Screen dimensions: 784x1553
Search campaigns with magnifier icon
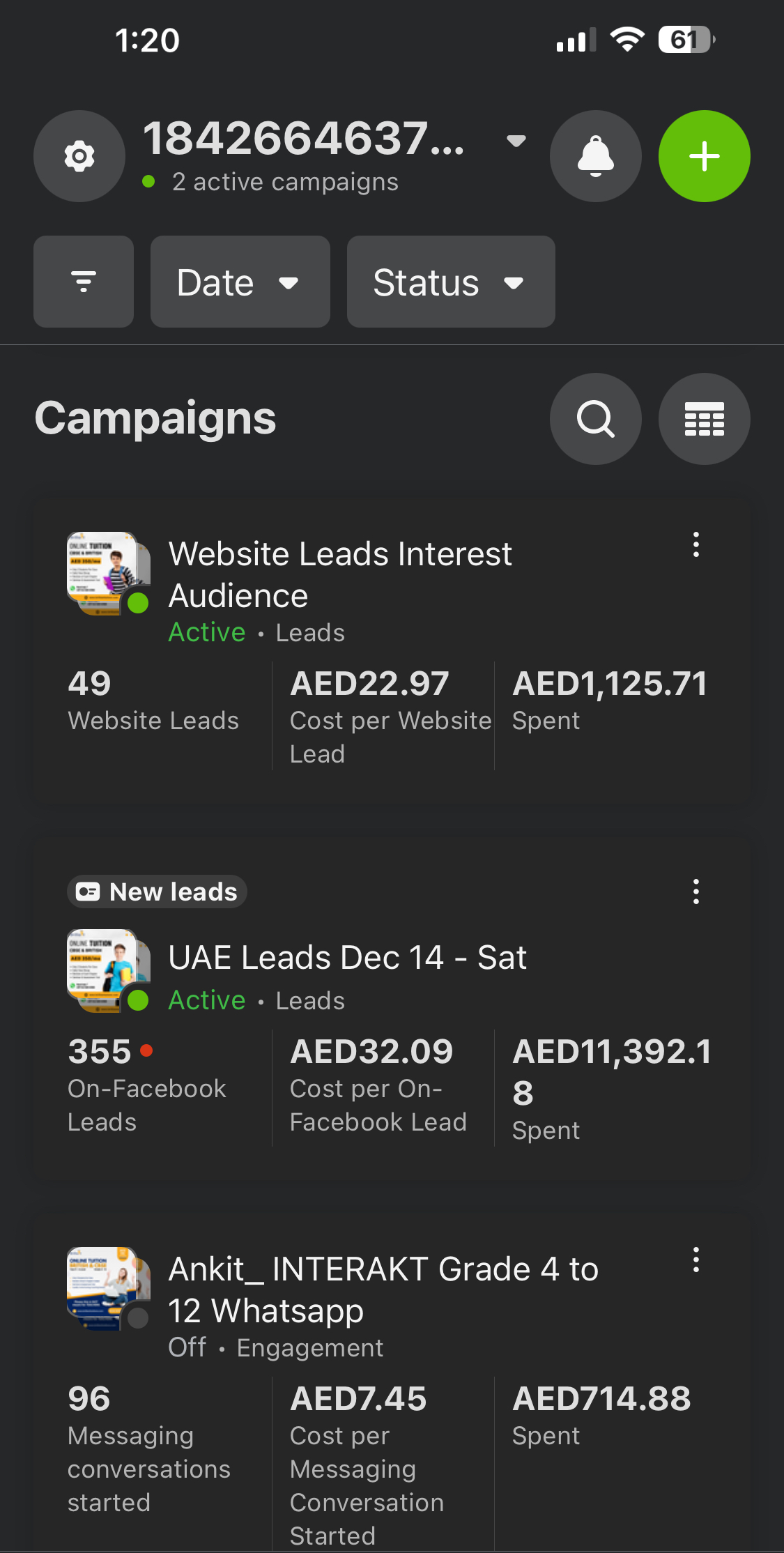[x=596, y=419]
